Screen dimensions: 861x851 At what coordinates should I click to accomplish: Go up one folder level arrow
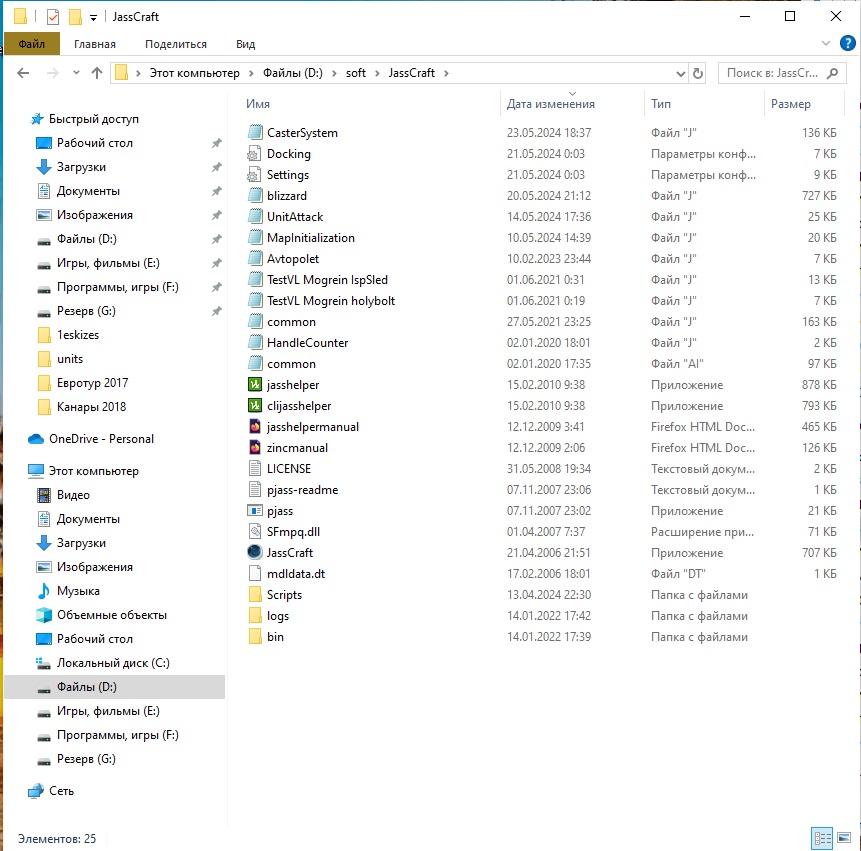[x=97, y=73]
